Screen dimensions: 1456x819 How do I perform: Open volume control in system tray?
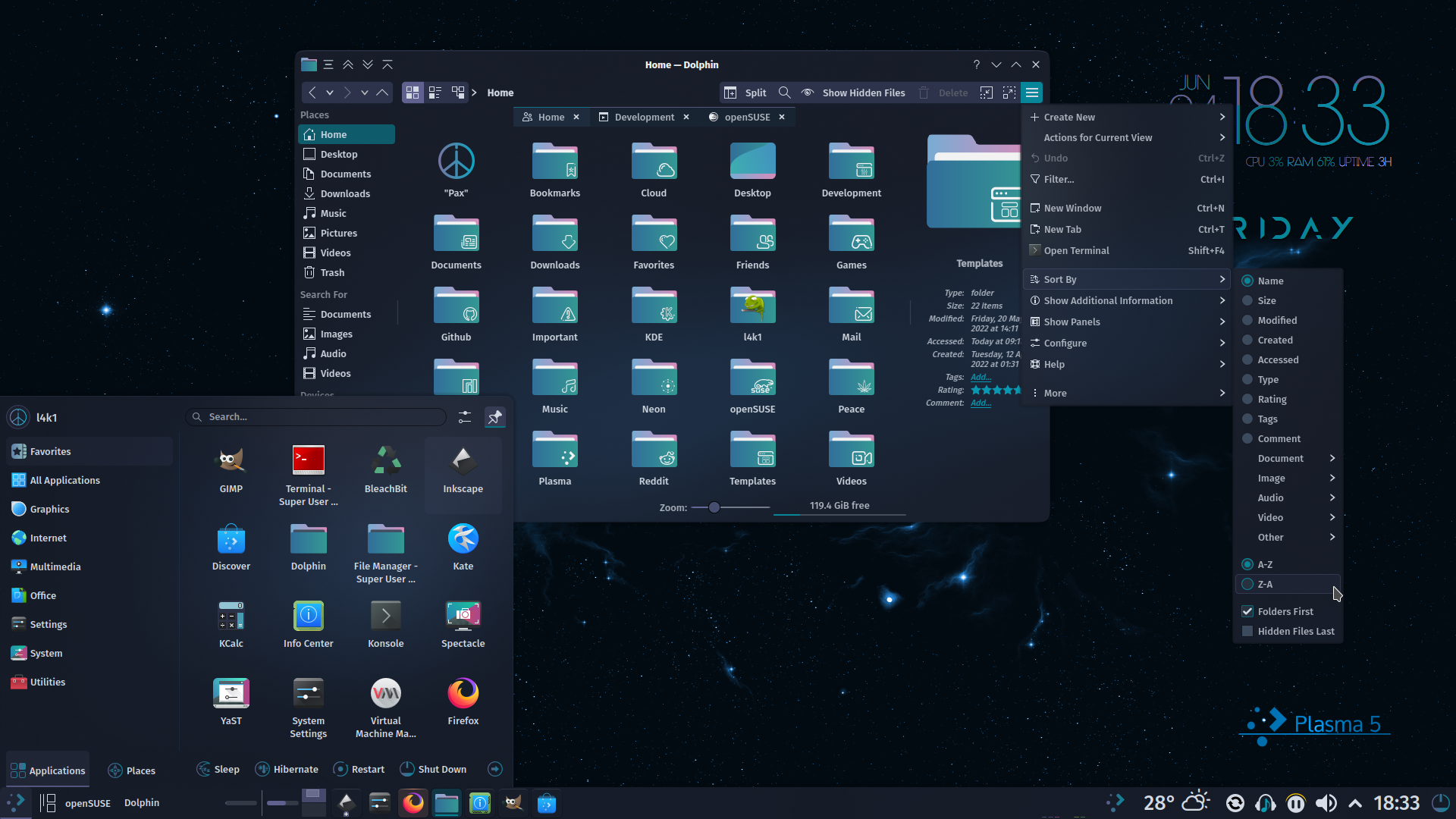1326,803
